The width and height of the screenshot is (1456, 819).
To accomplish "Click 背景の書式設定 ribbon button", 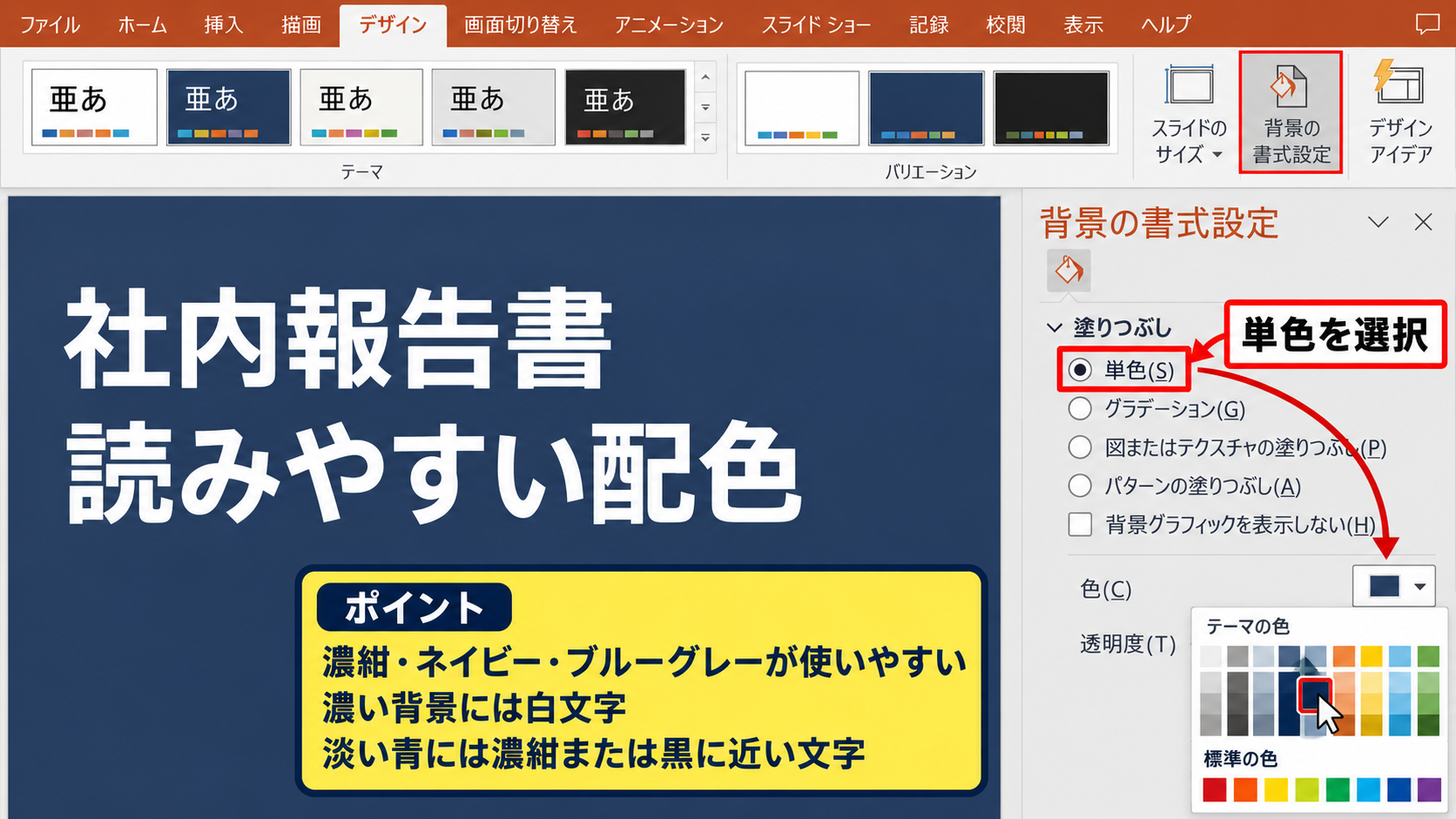I will [x=1291, y=113].
